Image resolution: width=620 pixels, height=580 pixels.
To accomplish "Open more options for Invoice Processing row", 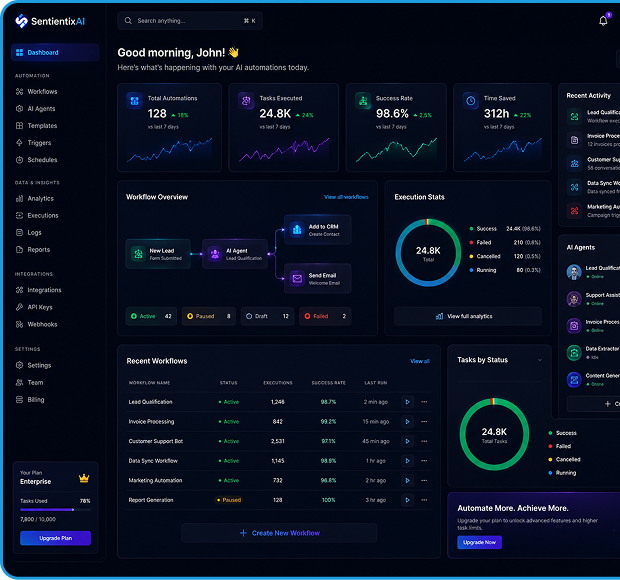I will 424,421.
